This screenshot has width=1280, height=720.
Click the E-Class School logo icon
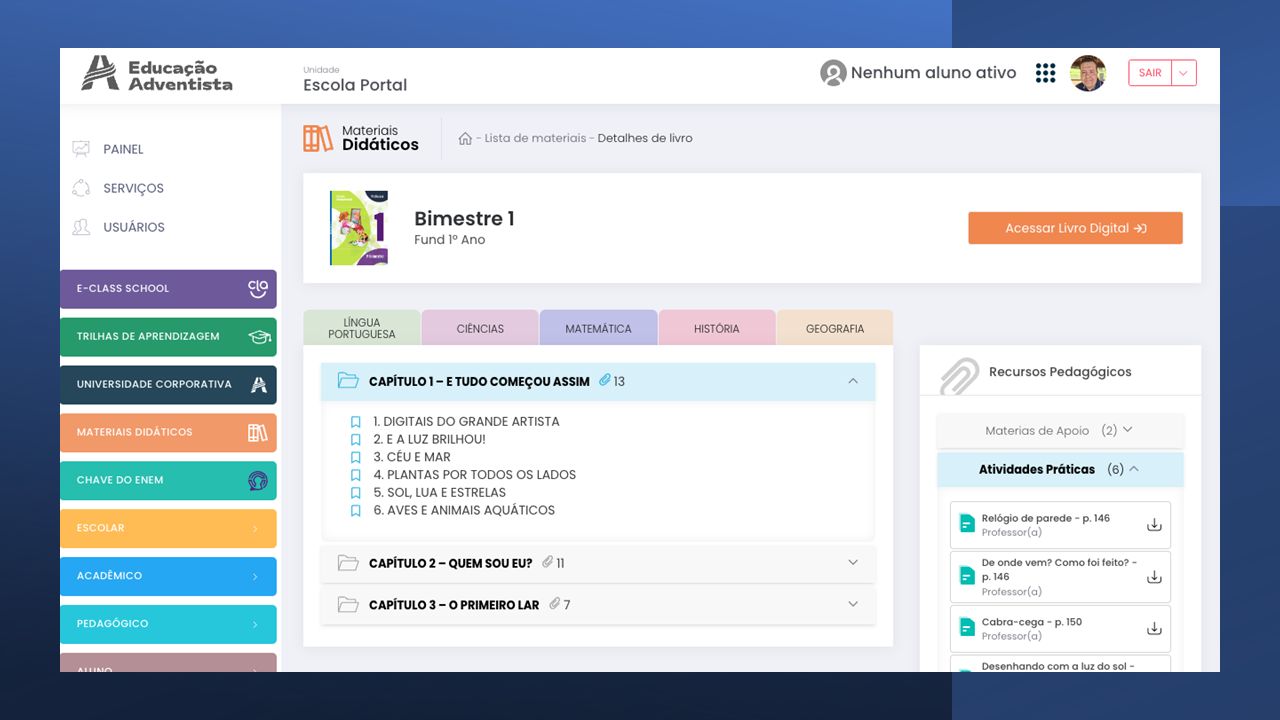[x=258, y=289]
